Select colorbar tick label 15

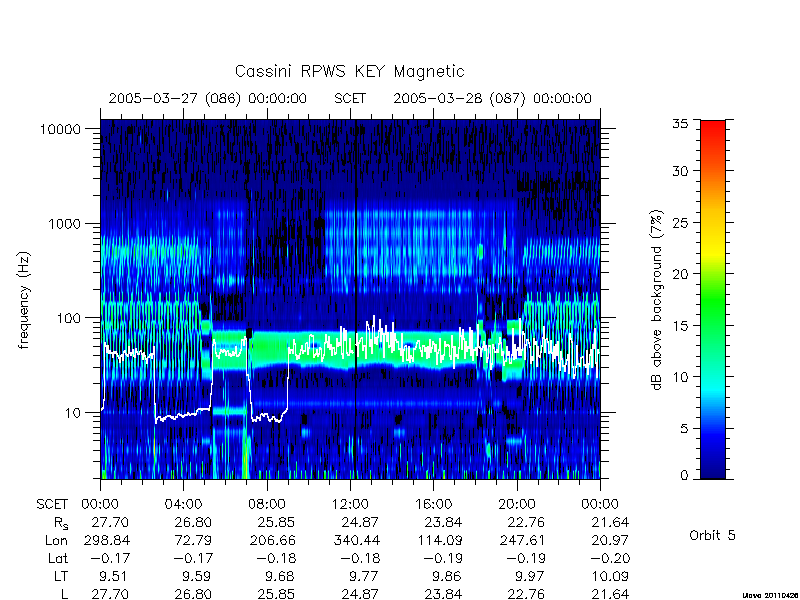point(680,326)
